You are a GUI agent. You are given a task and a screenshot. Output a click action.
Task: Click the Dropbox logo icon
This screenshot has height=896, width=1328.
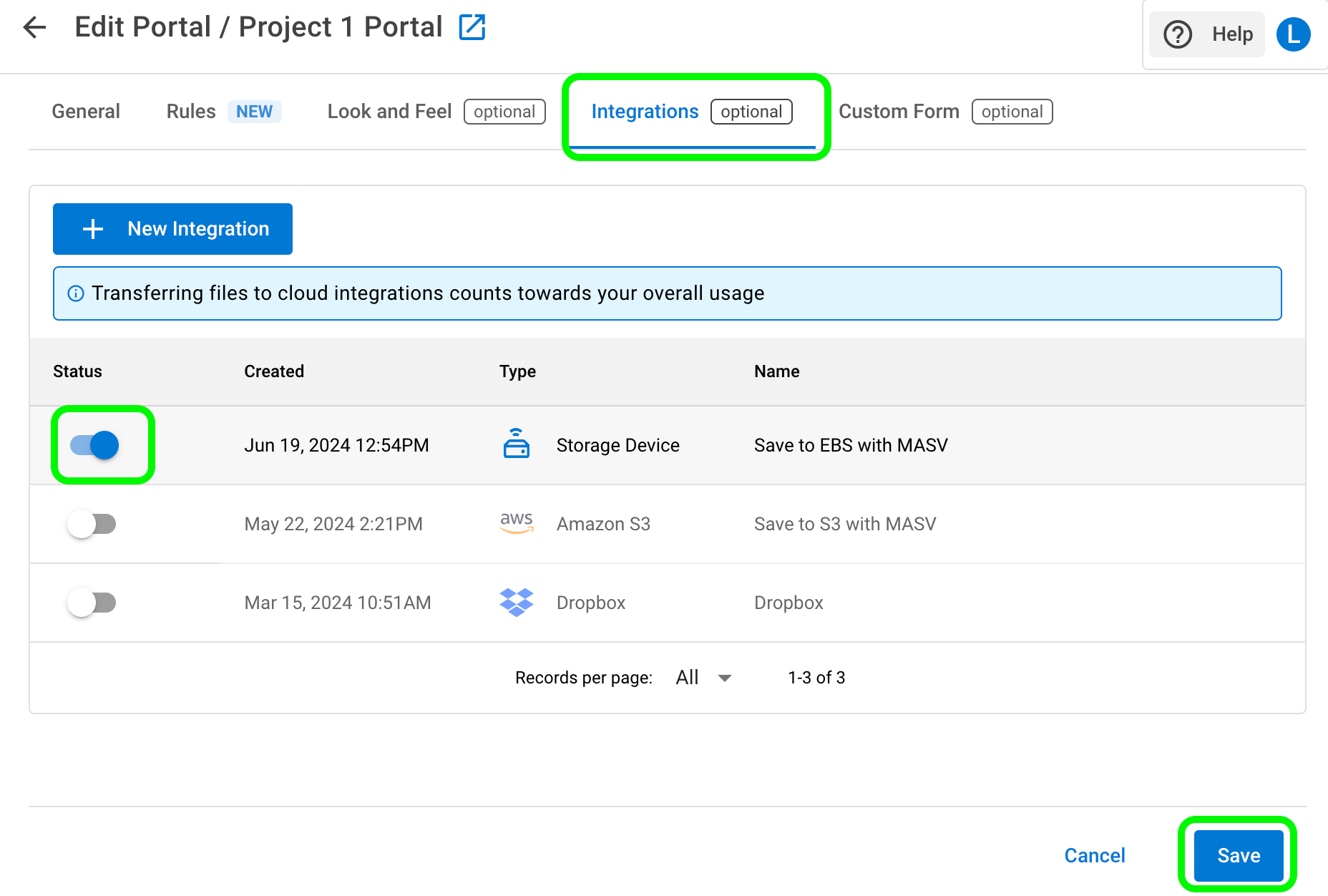coord(517,603)
